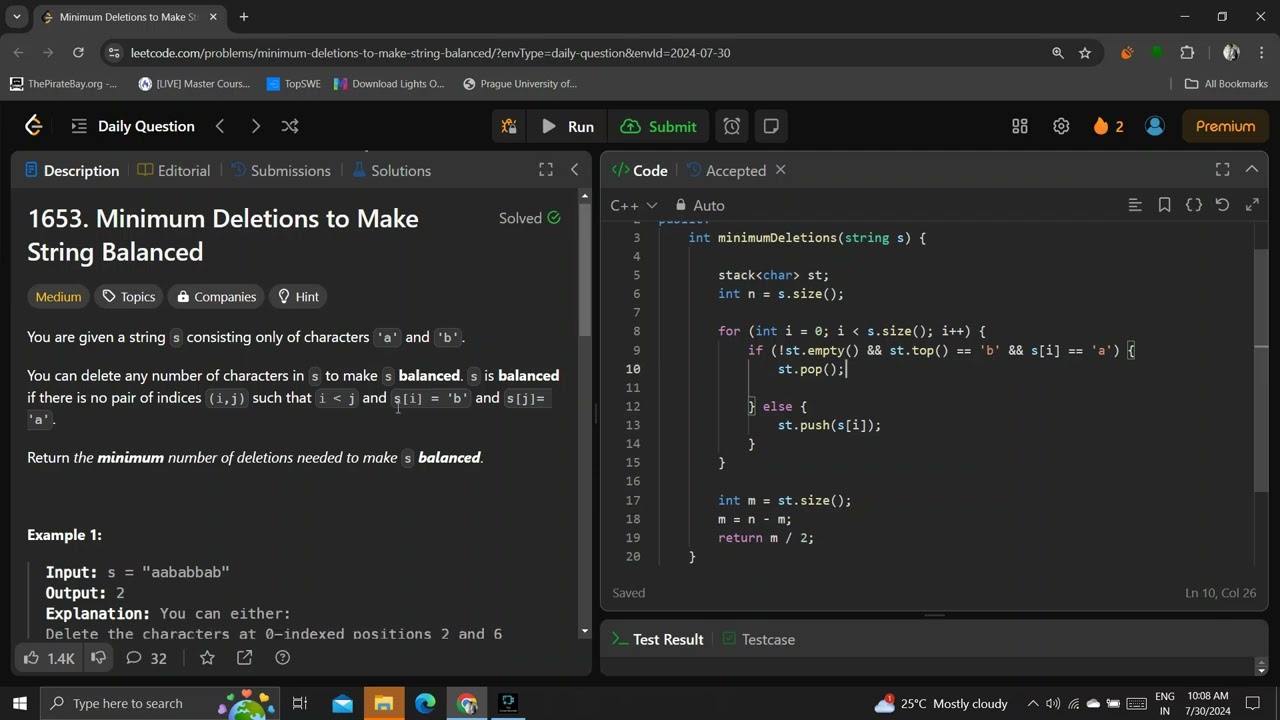The height and width of the screenshot is (720, 1280).
Task: Like the problem thumbs up 1.4K
Action: [48, 658]
